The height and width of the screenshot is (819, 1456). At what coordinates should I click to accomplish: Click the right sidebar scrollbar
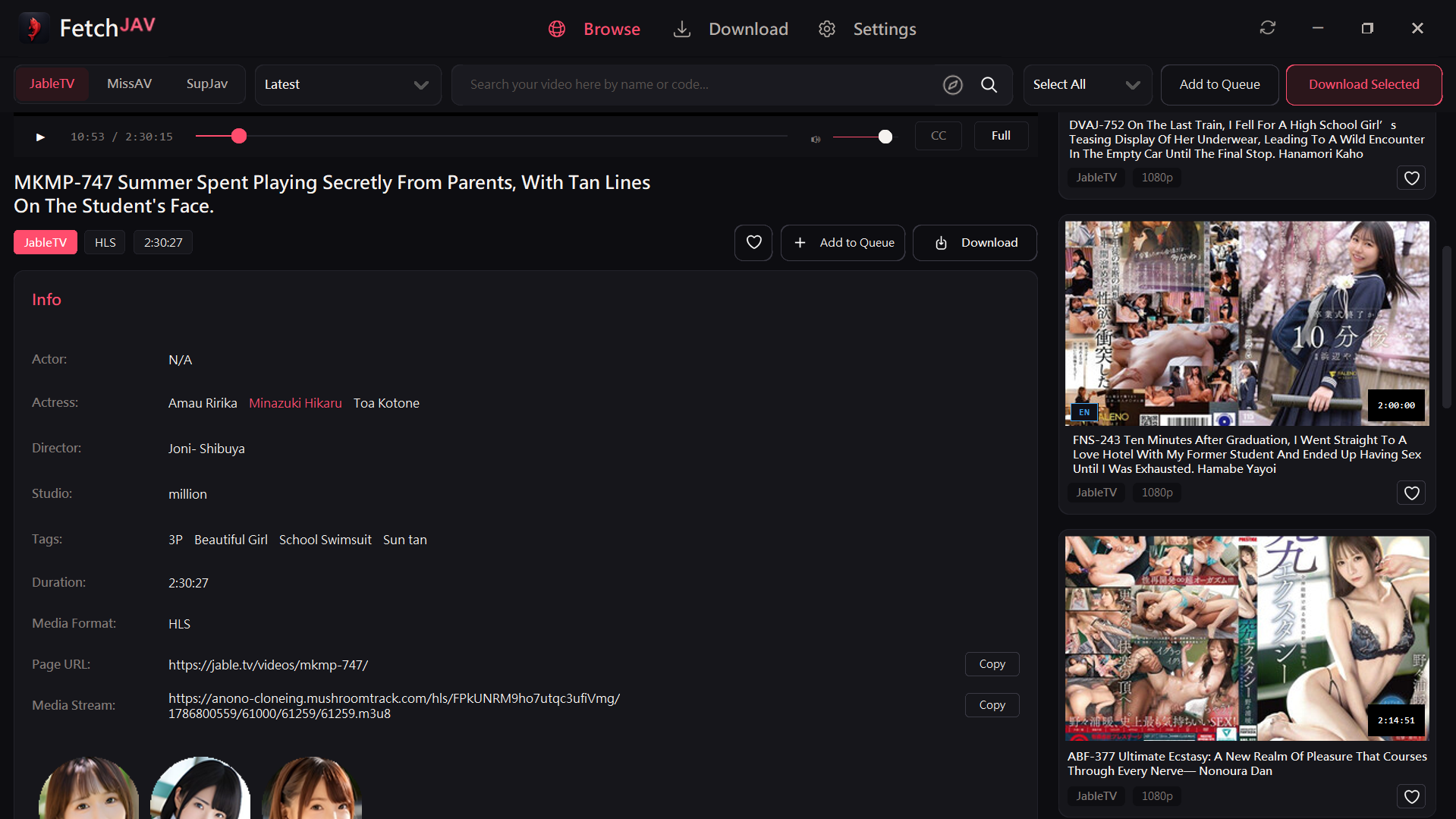pos(1446,327)
